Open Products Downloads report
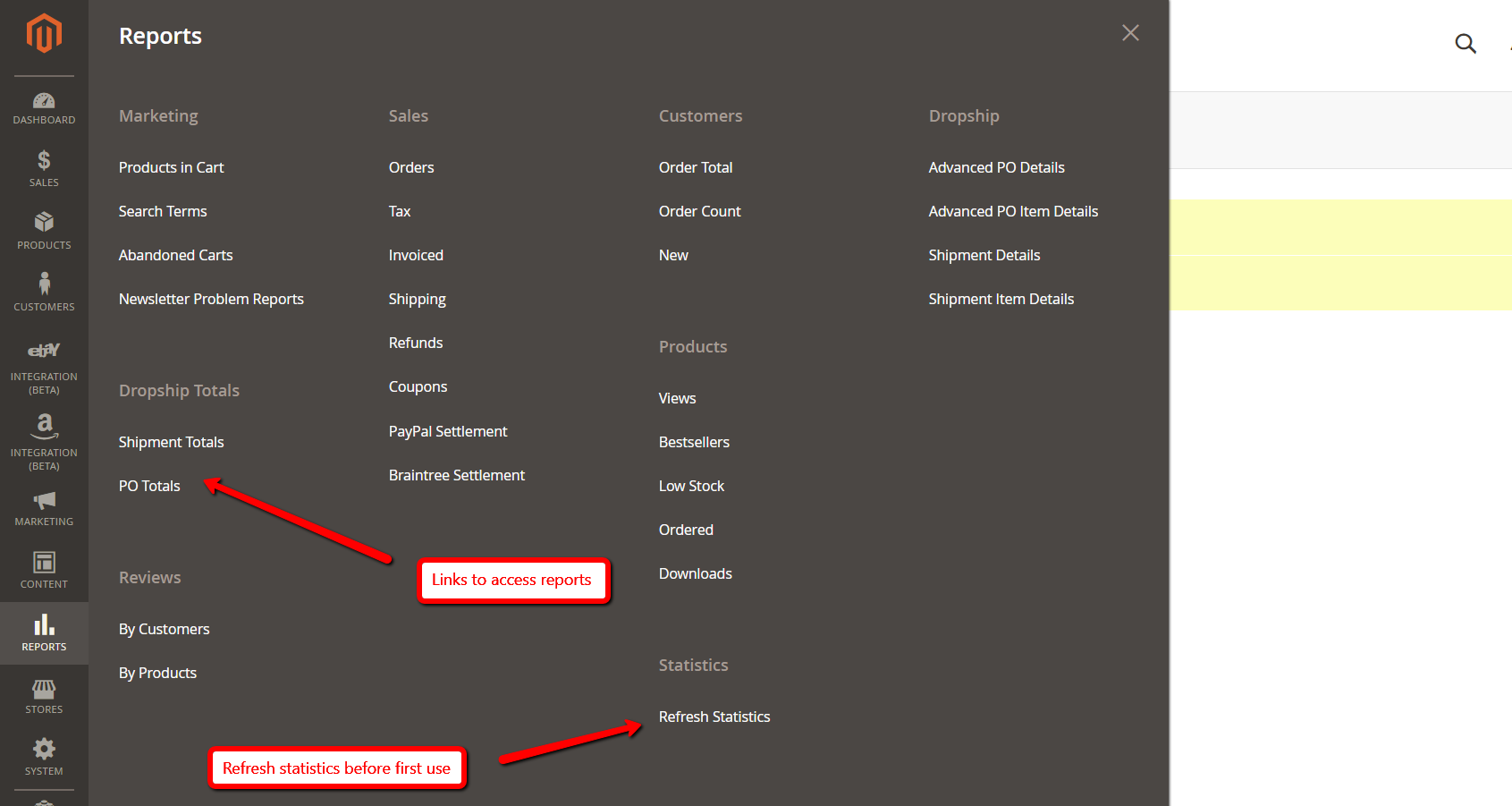This screenshot has width=1512, height=806. coord(696,573)
